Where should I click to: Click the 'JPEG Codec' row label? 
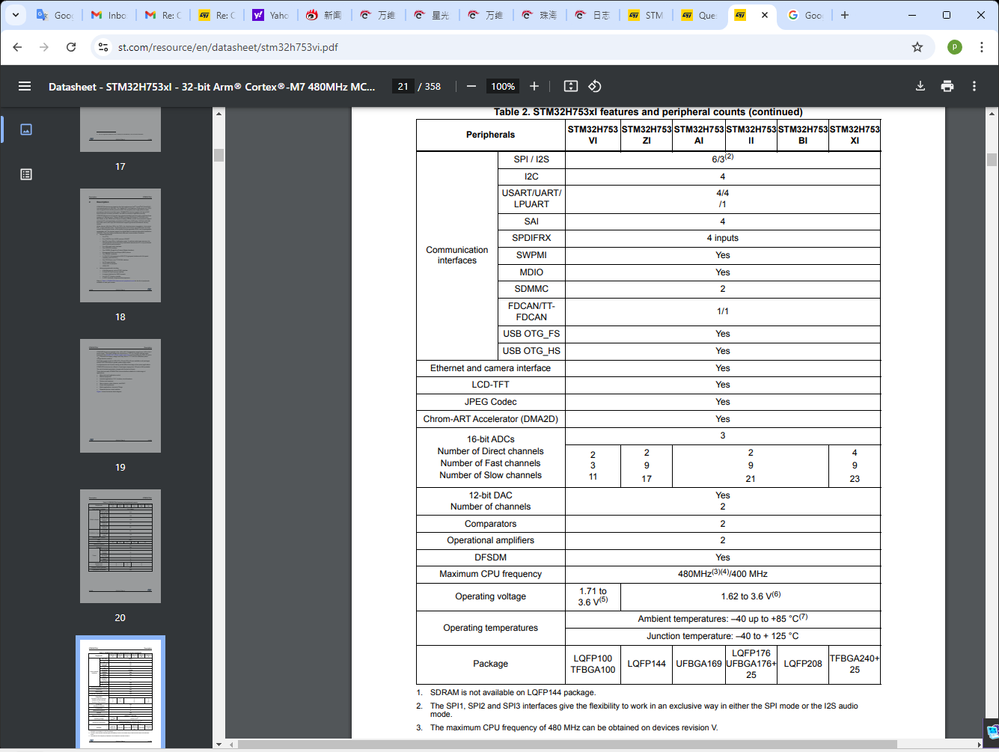[x=491, y=401]
